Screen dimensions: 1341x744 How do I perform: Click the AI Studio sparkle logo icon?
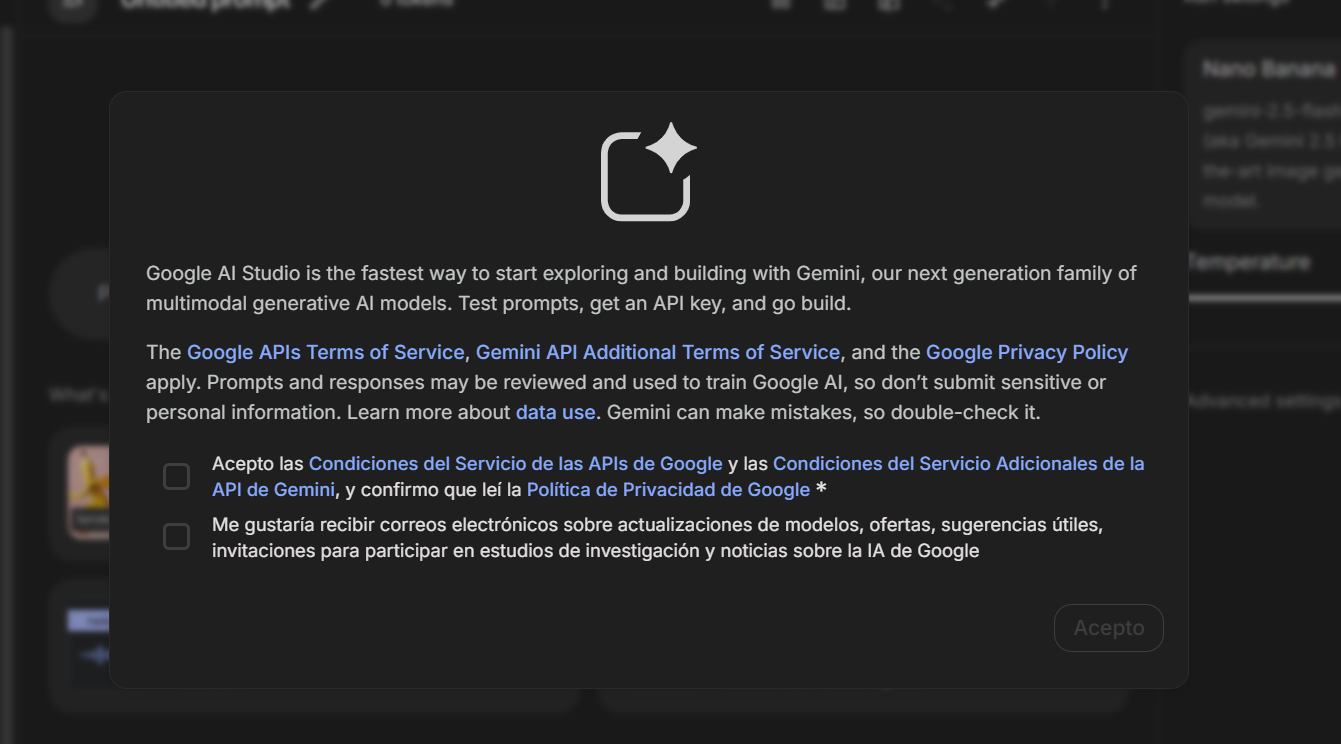tap(648, 172)
